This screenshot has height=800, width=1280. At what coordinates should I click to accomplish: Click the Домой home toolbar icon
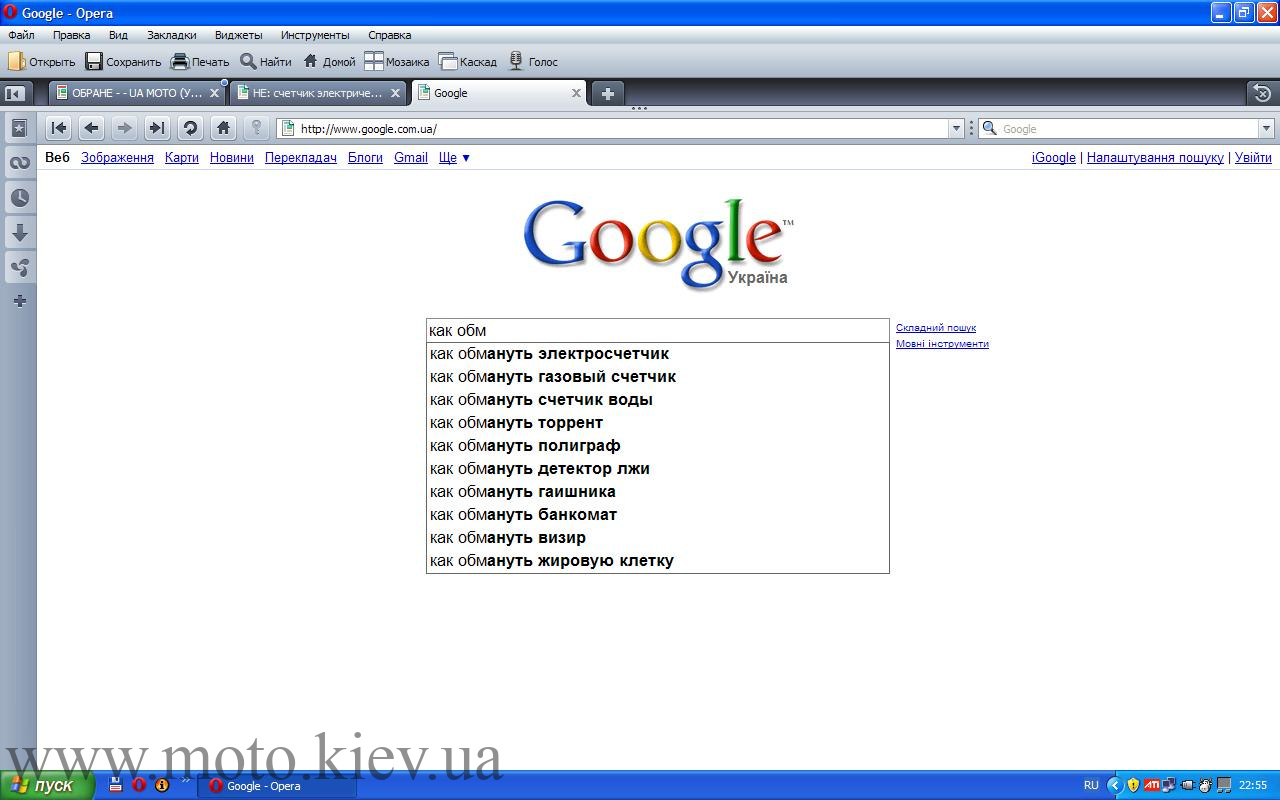[x=310, y=61]
